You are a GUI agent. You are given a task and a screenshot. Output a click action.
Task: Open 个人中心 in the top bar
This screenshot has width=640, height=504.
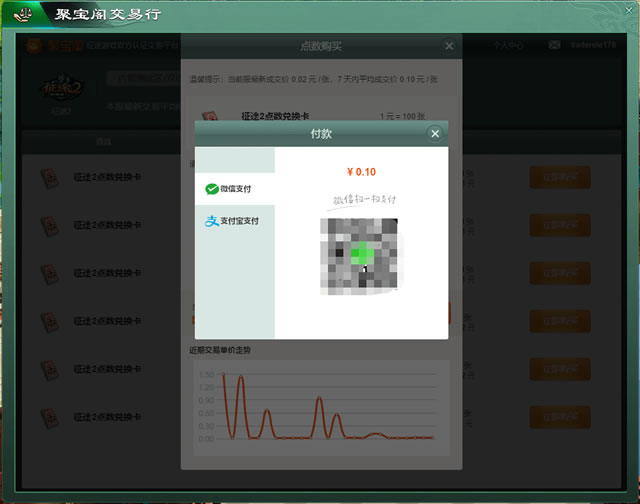(508, 45)
